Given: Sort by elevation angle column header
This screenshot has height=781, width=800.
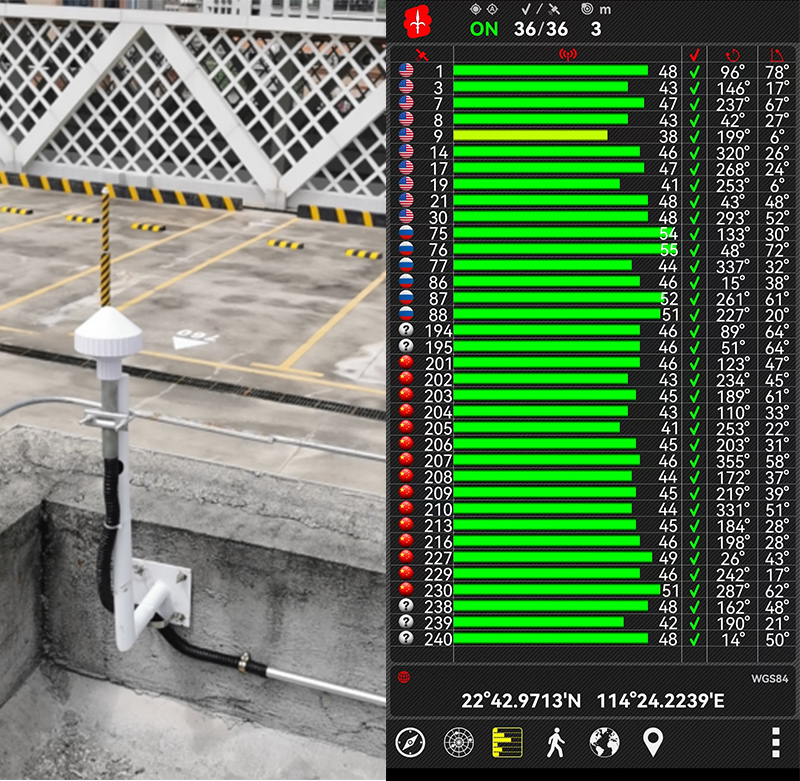Looking at the screenshot, I should tap(776, 54).
